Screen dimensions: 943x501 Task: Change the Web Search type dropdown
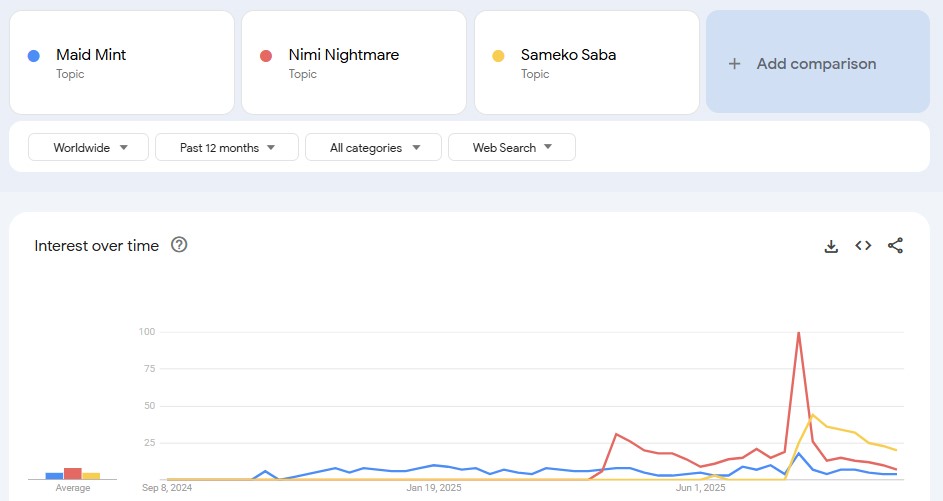[511, 148]
